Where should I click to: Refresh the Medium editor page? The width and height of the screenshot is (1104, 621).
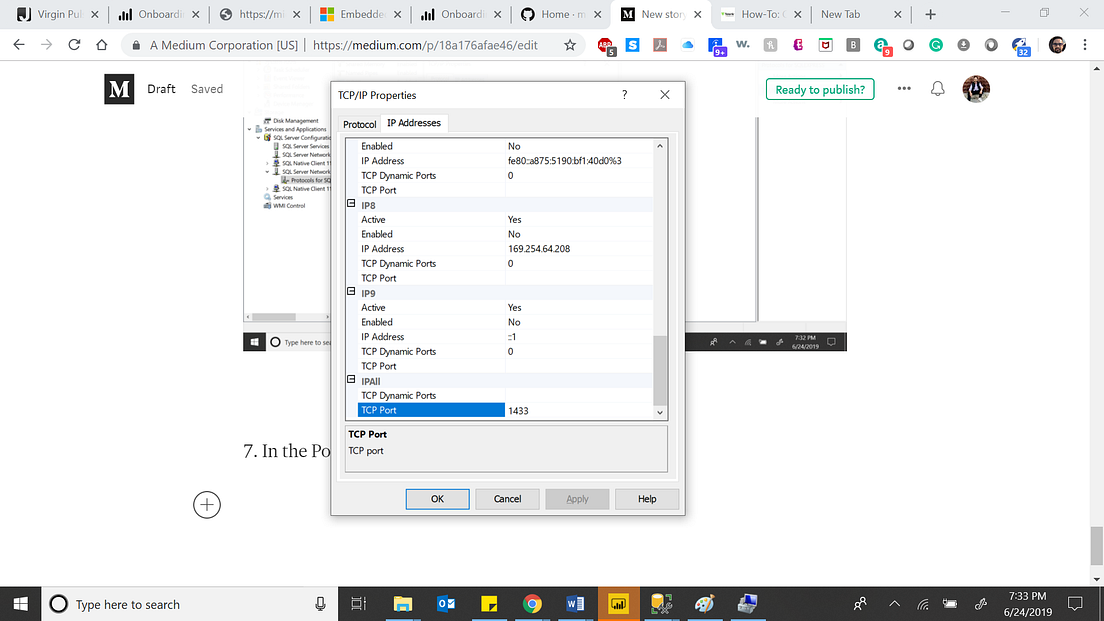tap(72, 45)
